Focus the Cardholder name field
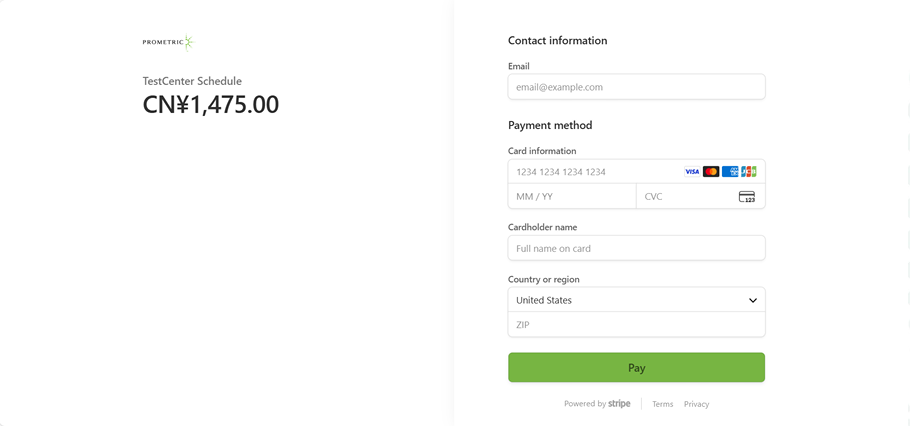Image resolution: width=910 pixels, height=426 pixels. click(636, 248)
